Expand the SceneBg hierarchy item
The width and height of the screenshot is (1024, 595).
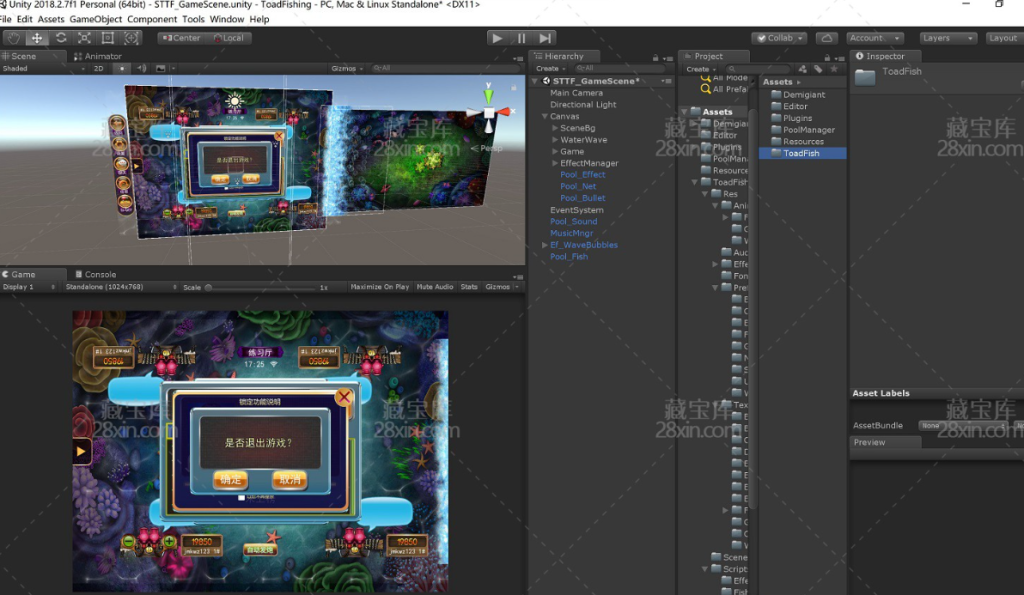pos(556,128)
